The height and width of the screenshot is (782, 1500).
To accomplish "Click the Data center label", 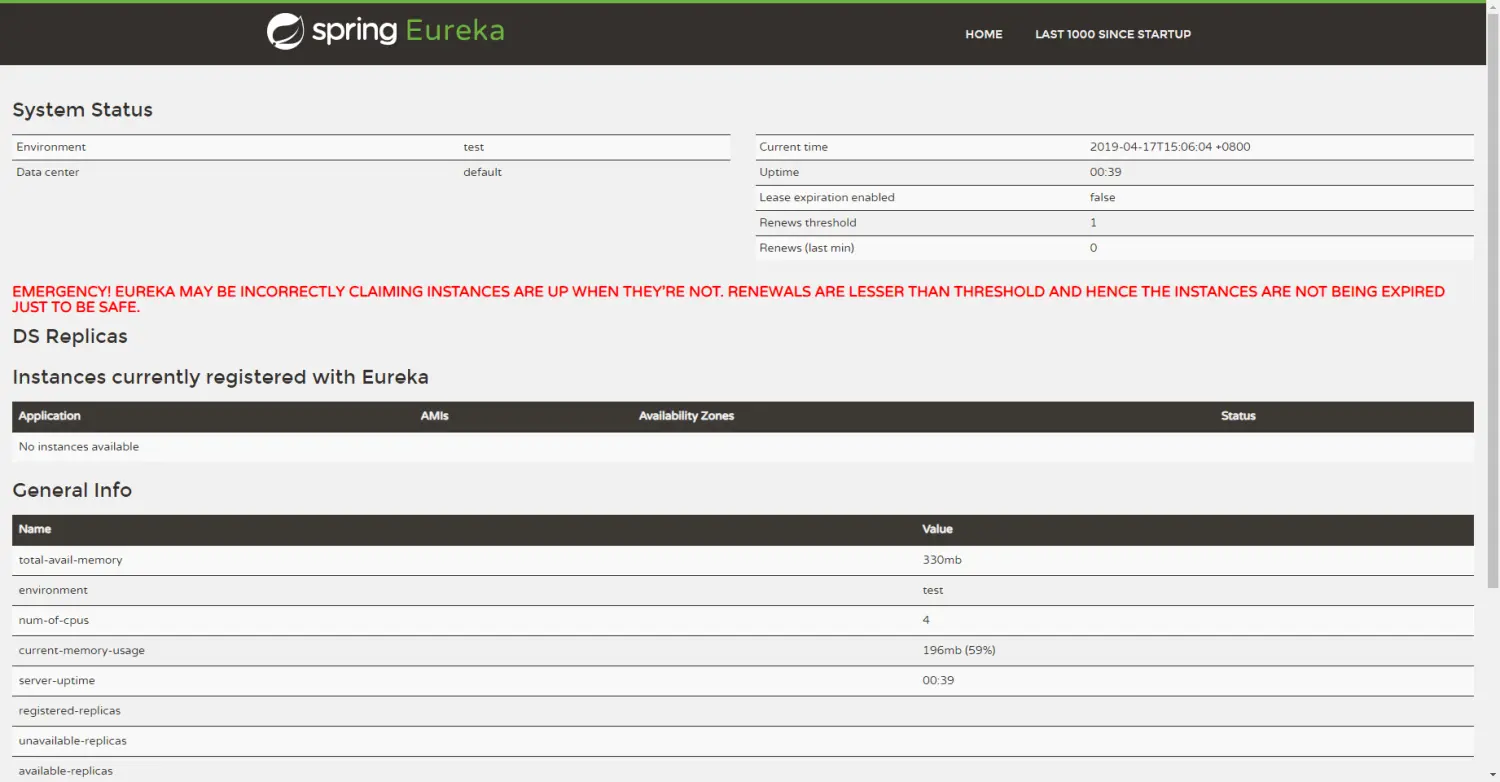I will pyautogui.click(x=48, y=172).
